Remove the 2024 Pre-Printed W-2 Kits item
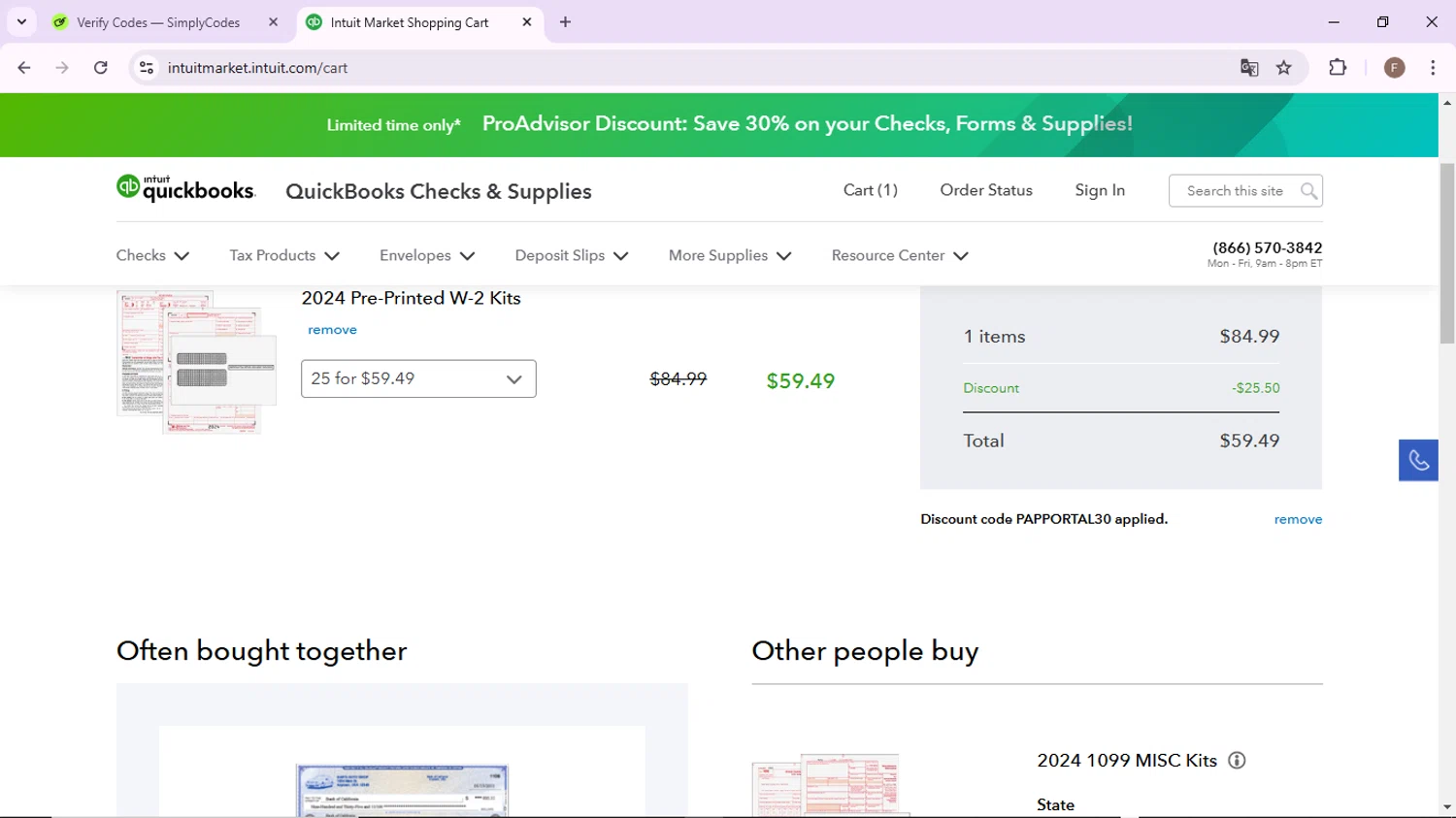 point(332,330)
